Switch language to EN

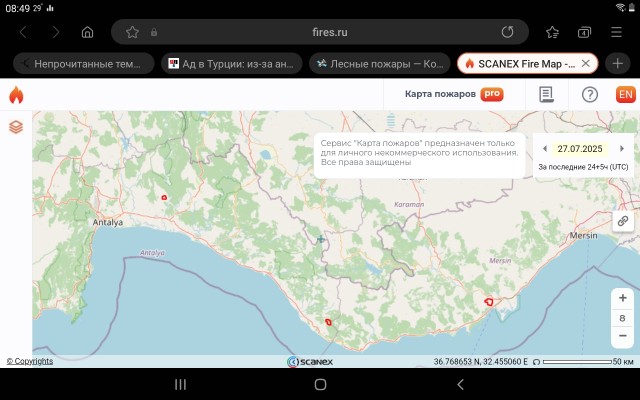[625, 95]
